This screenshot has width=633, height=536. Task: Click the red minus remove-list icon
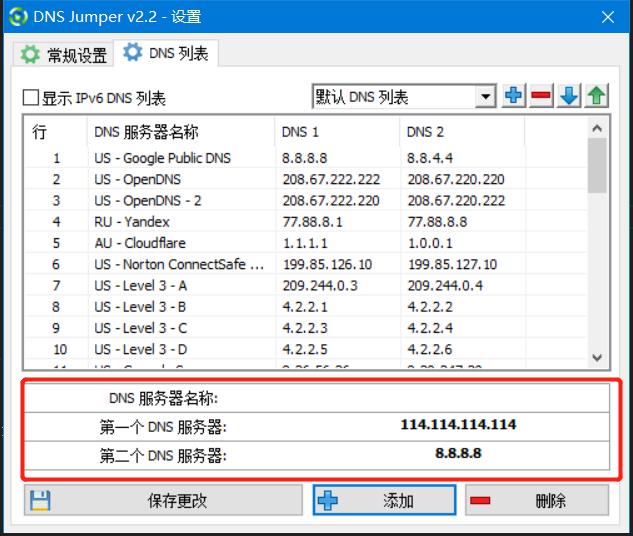click(x=541, y=96)
